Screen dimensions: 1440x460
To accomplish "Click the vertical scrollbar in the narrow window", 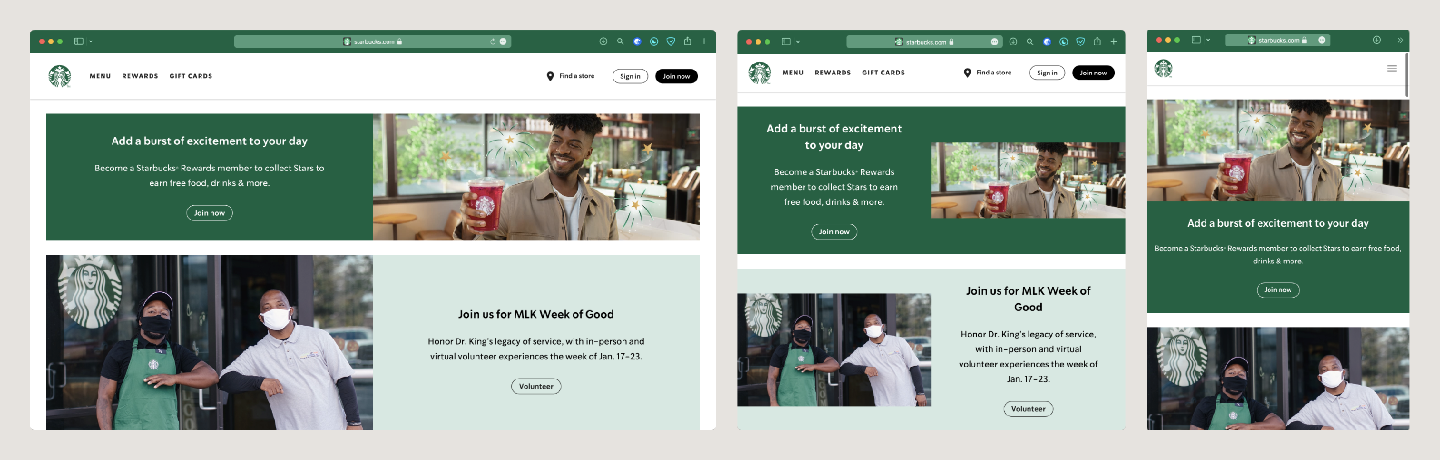I will 1407,76.
